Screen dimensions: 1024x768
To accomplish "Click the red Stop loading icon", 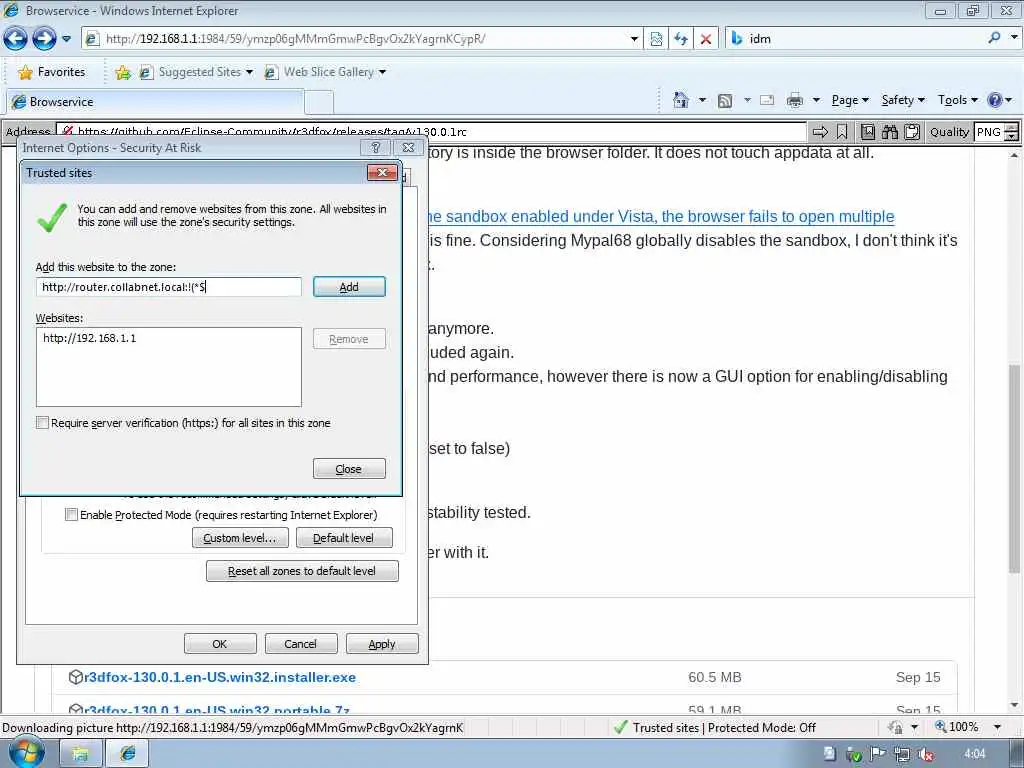I will click(706, 39).
